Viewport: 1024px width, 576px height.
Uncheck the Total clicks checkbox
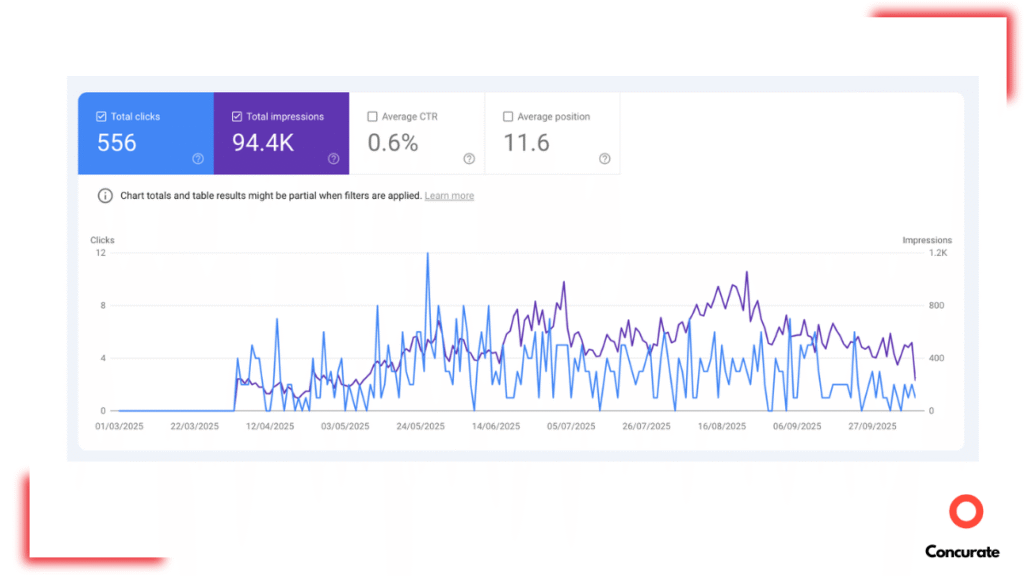coord(101,117)
